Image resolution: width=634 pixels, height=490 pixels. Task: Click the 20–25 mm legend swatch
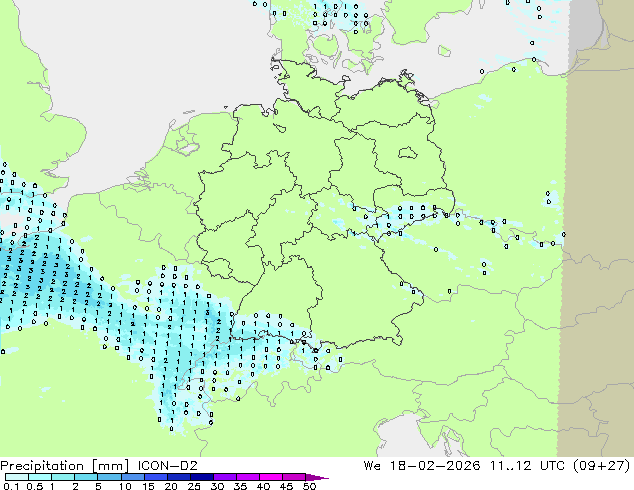click(179, 477)
